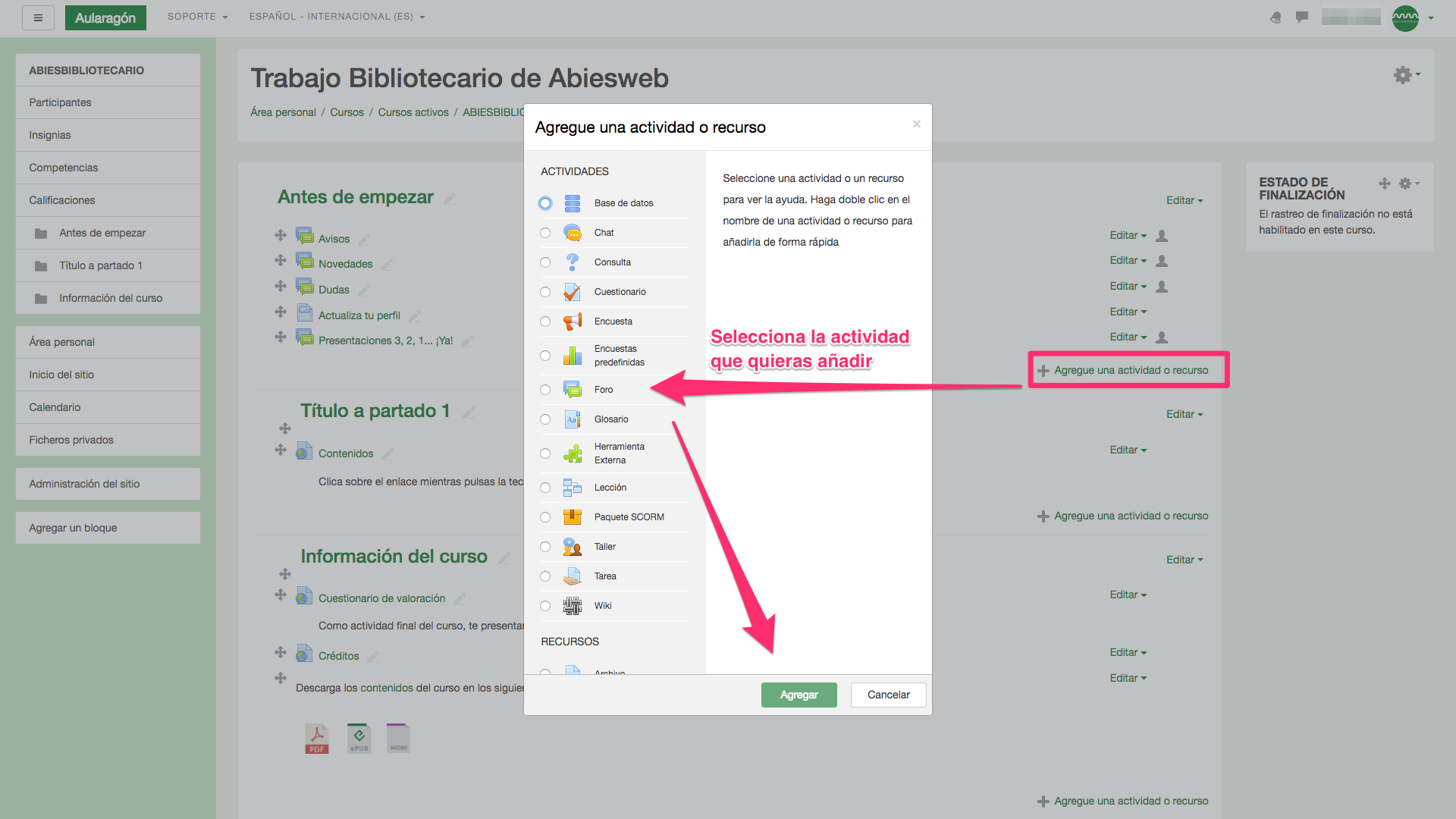Select the Chat radio button
Image resolution: width=1456 pixels, height=819 pixels.
click(x=545, y=233)
